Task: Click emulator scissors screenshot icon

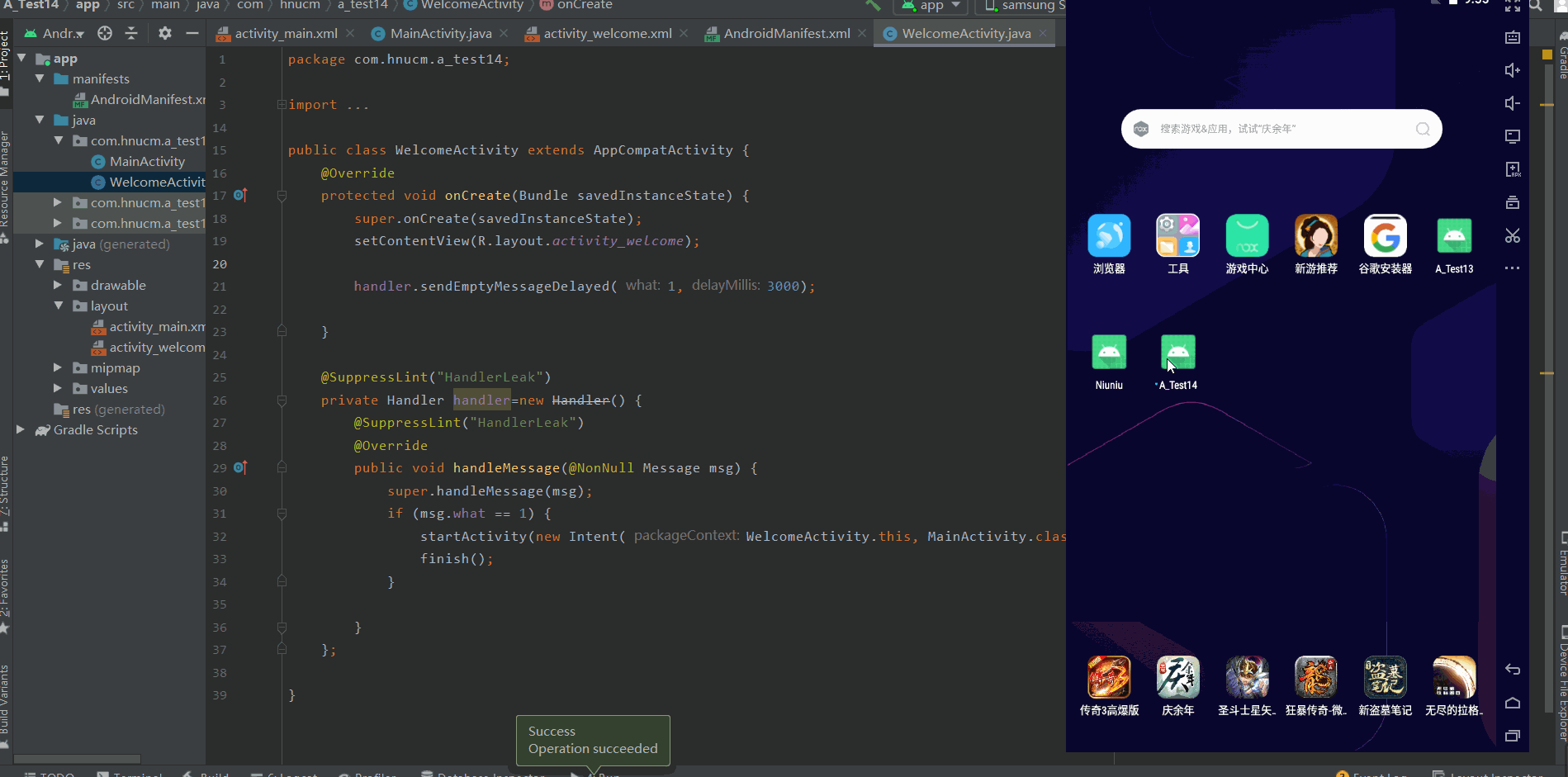Action: (1513, 236)
